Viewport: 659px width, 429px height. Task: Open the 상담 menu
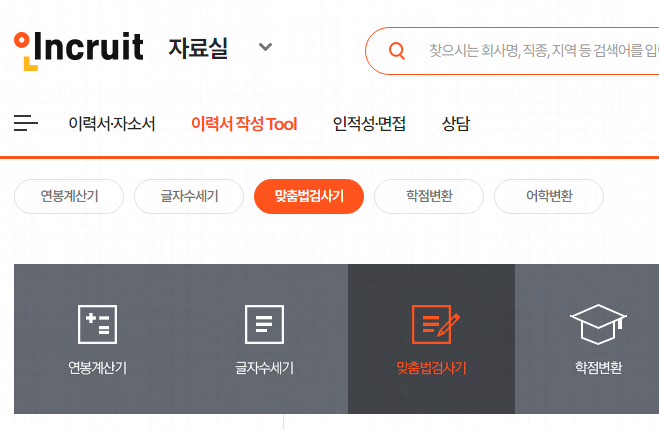[x=456, y=124]
